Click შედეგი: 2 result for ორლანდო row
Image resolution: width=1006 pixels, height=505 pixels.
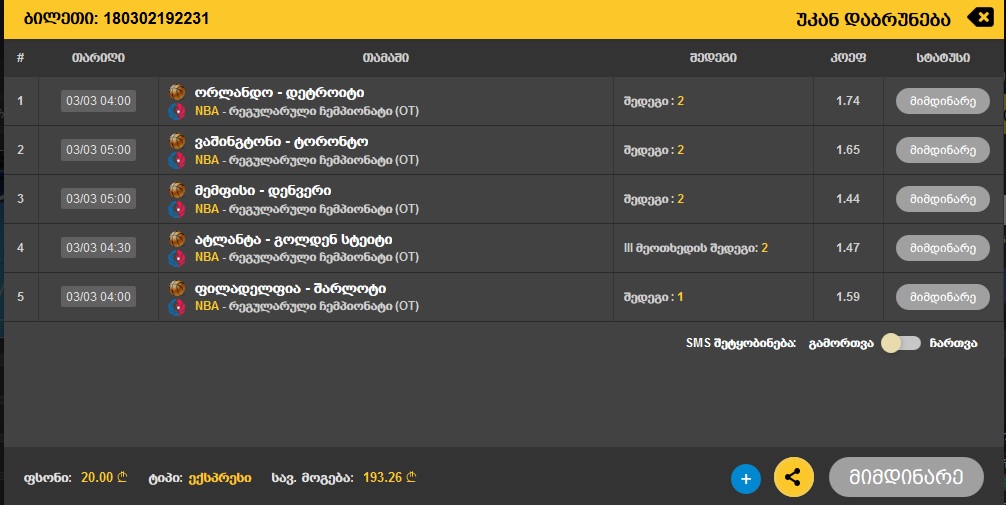click(x=653, y=101)
